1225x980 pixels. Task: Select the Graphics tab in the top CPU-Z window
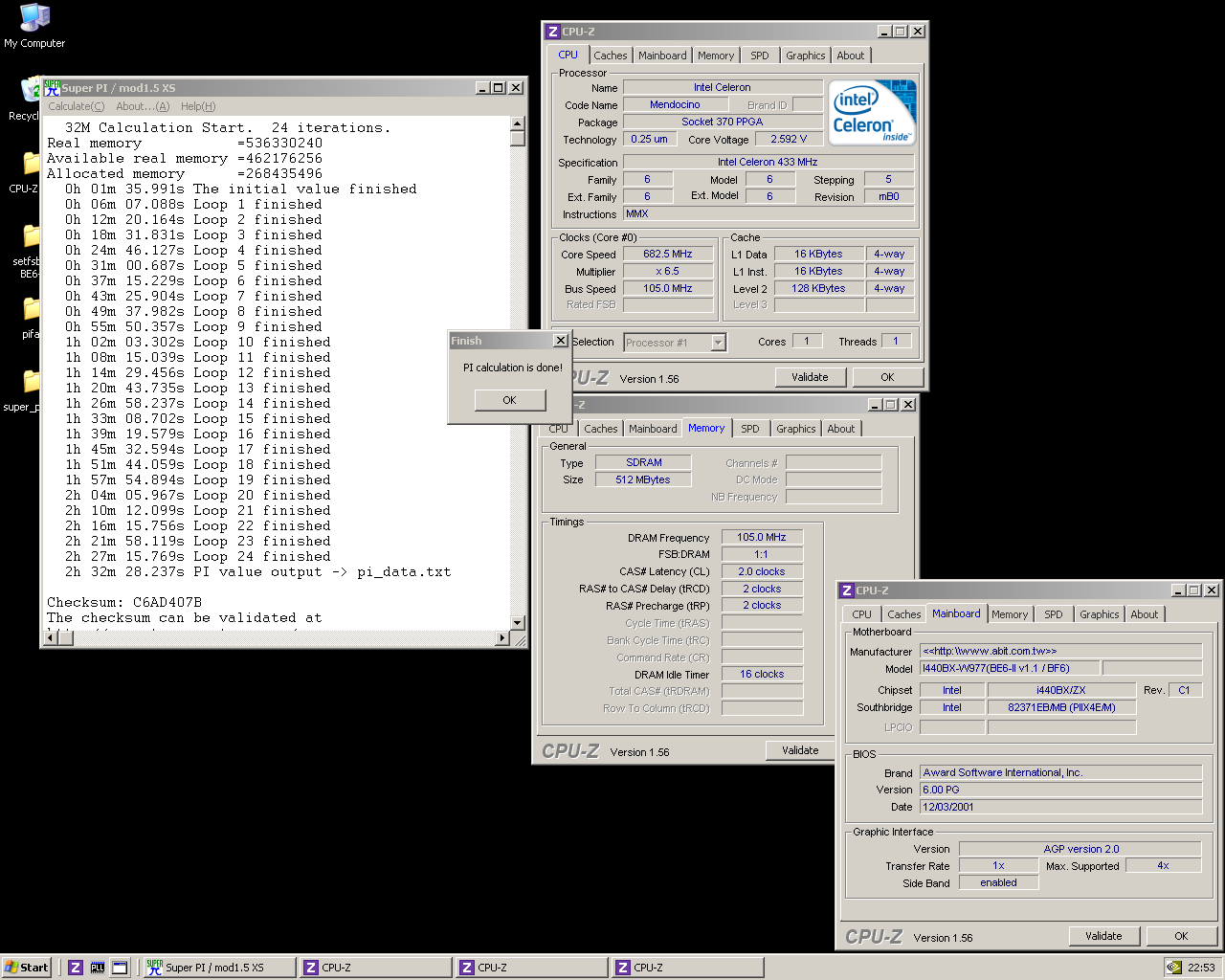[x=806, y=56]
